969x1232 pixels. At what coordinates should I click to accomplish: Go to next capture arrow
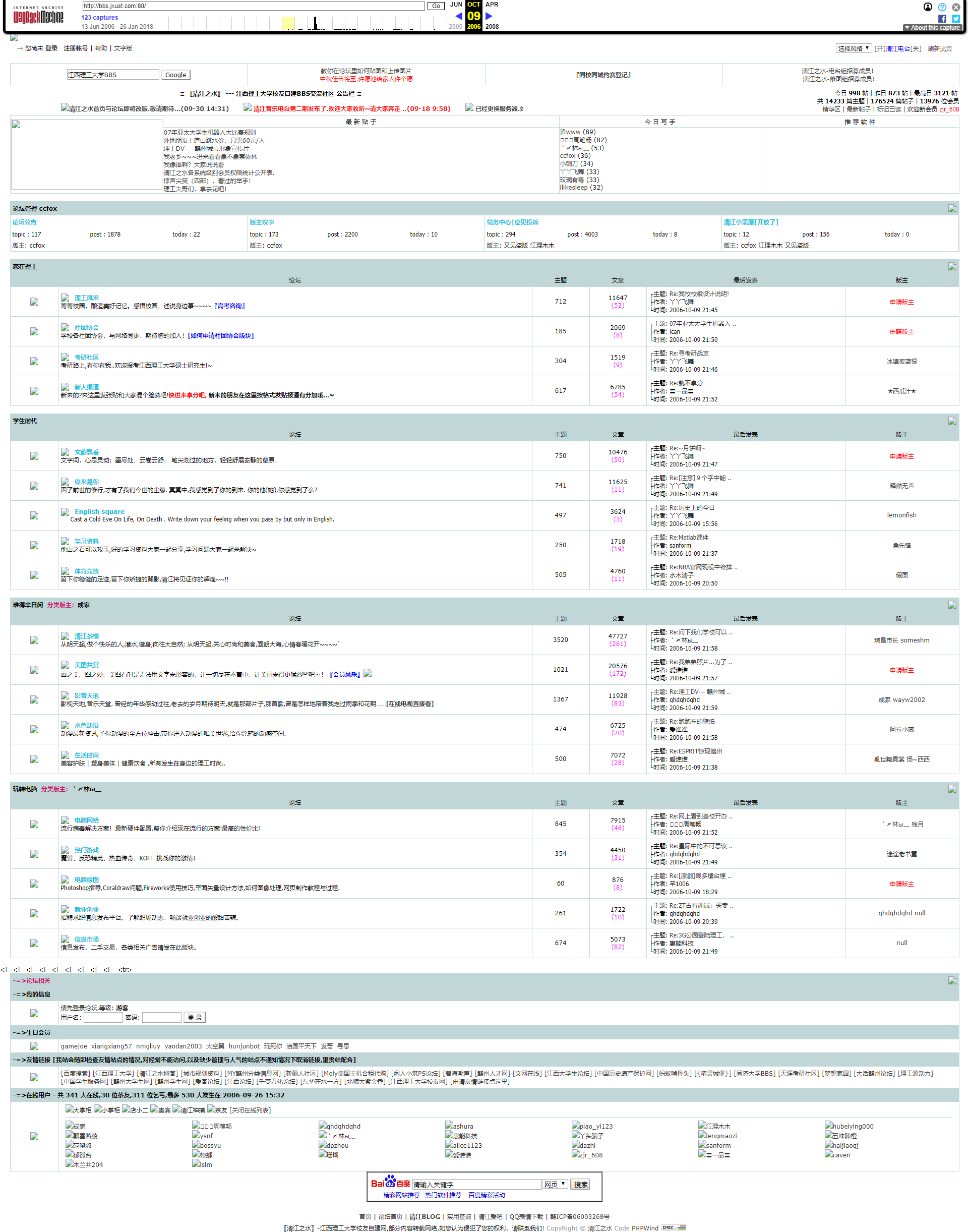(x=489, y=16)
